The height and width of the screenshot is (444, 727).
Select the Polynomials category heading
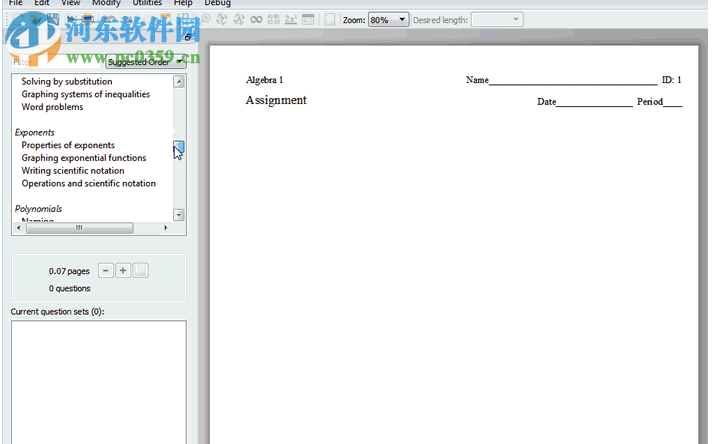pyautogui.click(x=38, y=209)
